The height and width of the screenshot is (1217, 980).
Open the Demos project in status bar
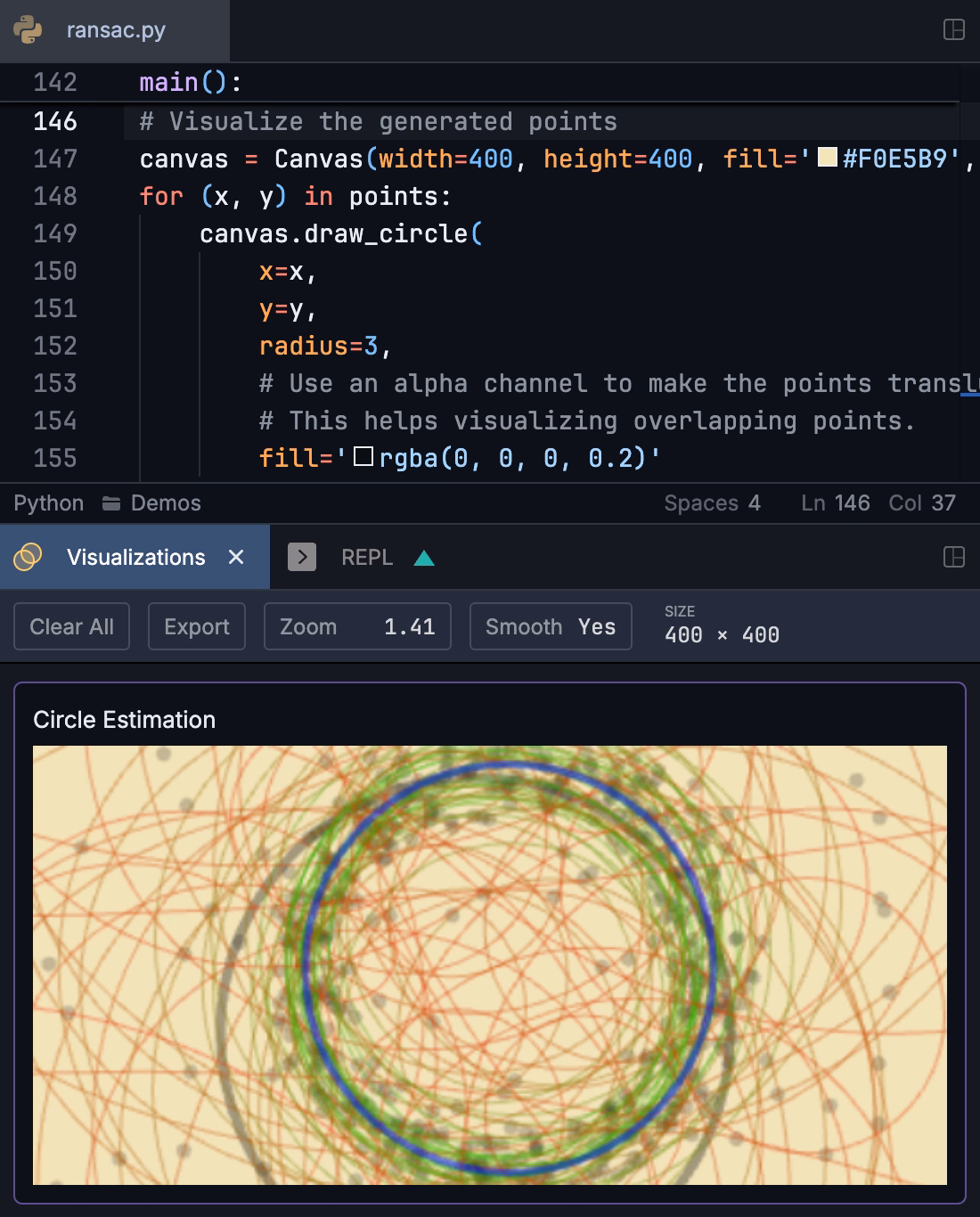[152, 503]
